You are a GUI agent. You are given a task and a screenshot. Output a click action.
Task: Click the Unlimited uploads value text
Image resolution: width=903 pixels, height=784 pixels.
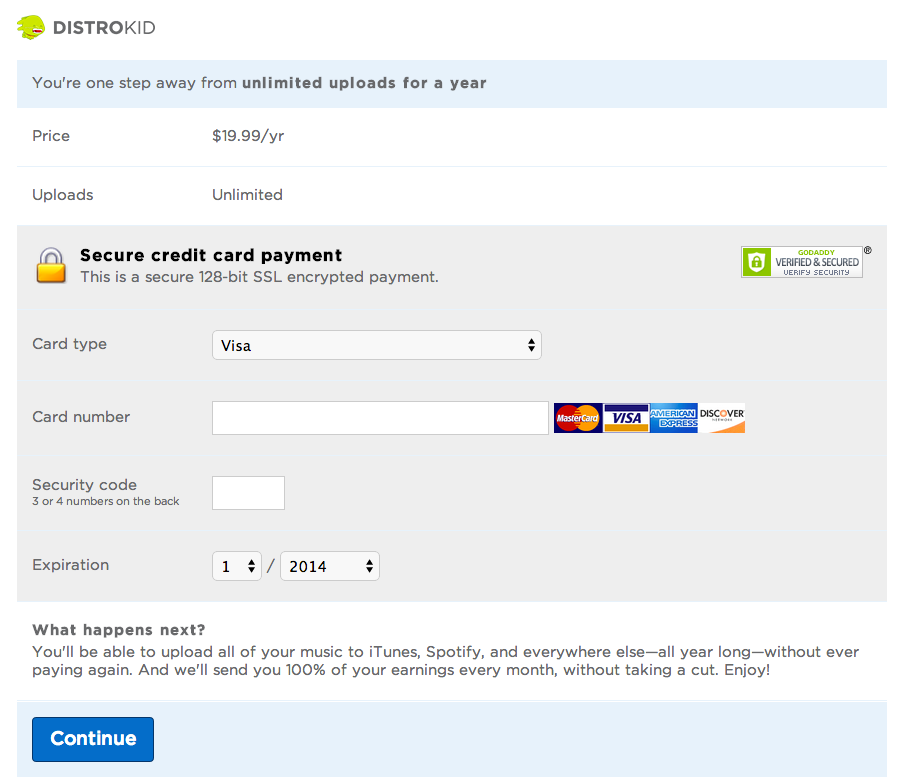(x=247, y=195)
